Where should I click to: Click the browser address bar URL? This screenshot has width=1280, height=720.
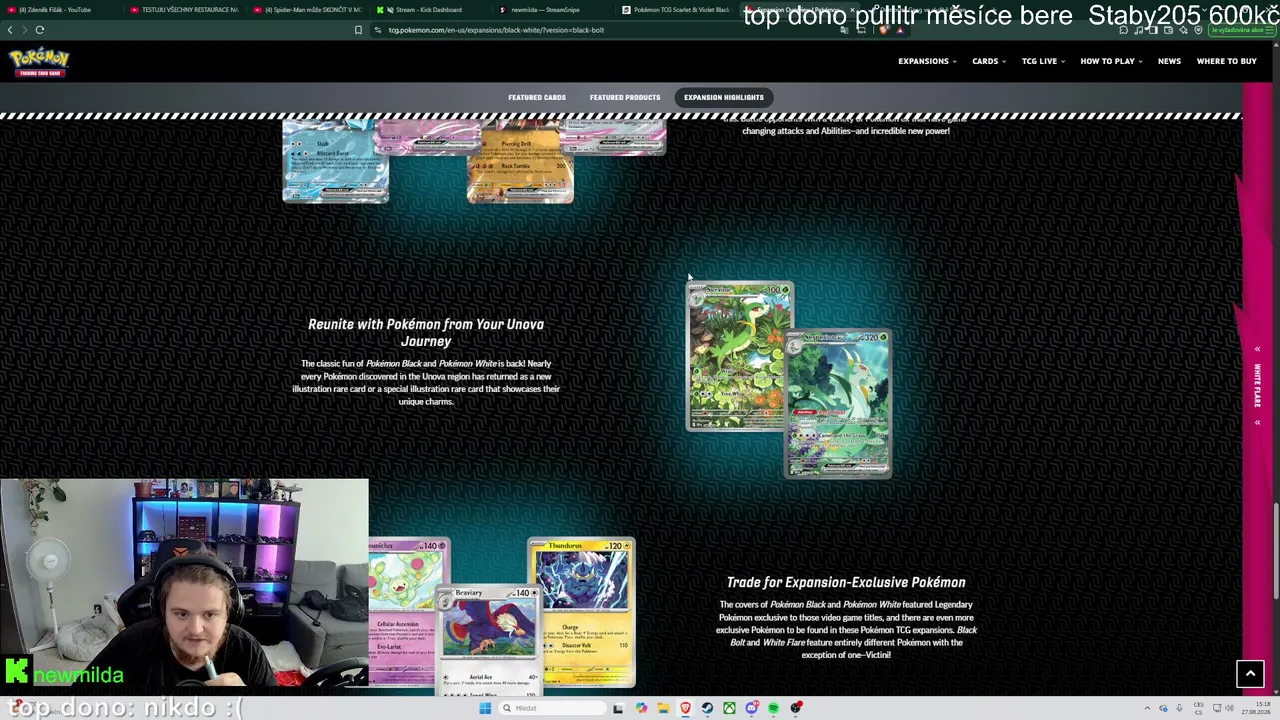click(x=496, y=30)
